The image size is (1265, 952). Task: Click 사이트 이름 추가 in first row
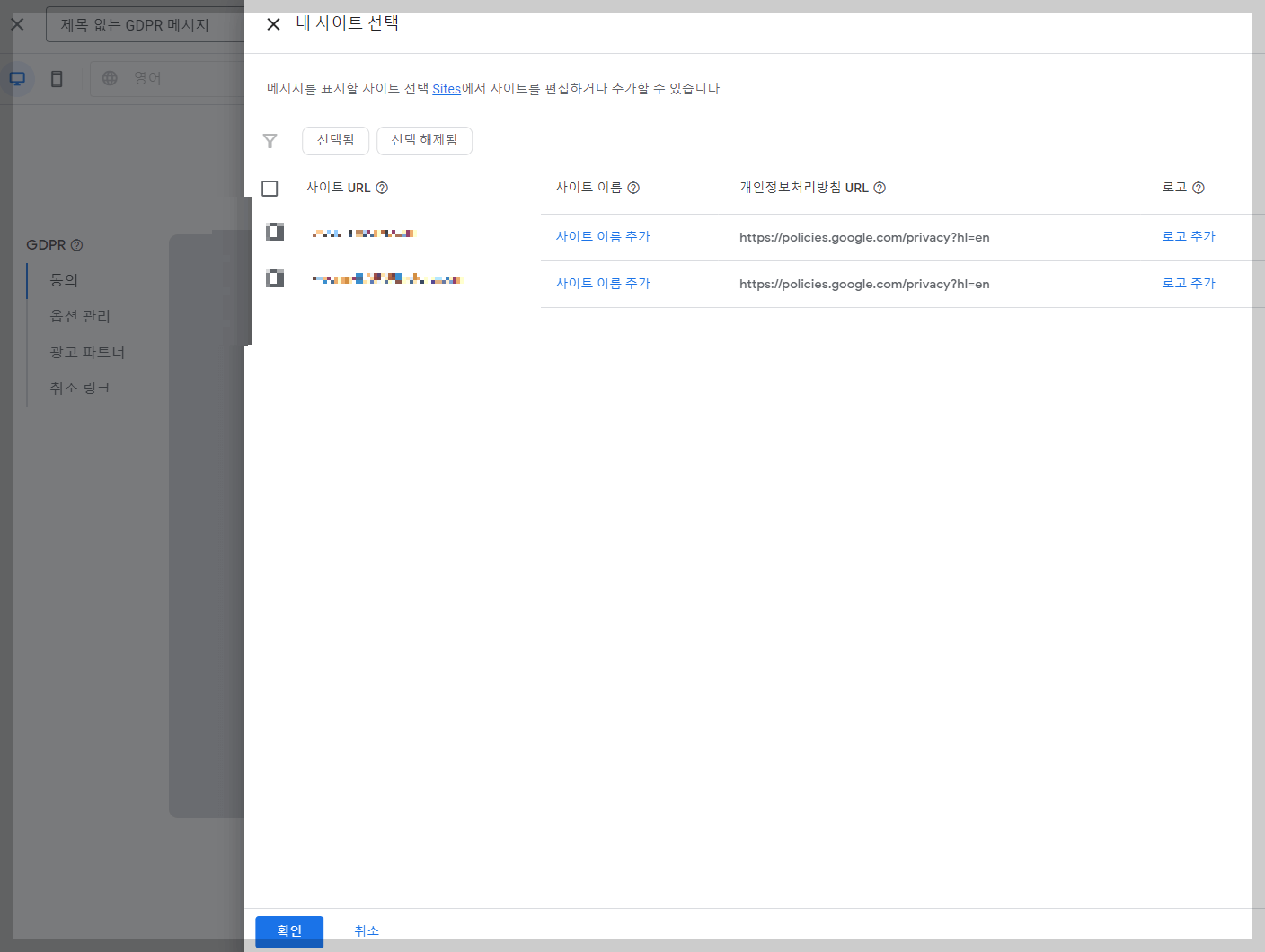pos(603,236)
